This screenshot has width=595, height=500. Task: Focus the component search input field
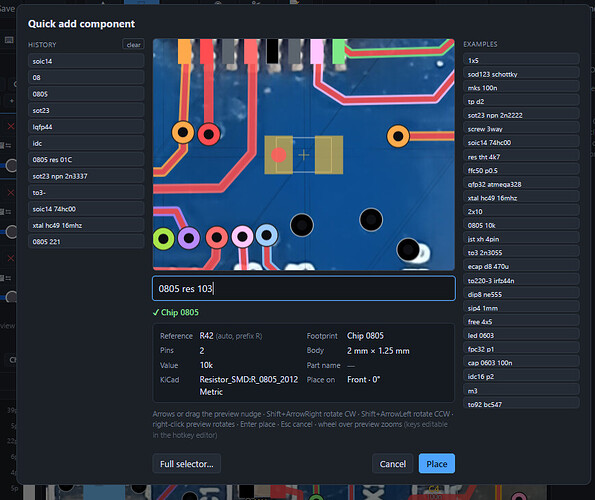(304, 289)
